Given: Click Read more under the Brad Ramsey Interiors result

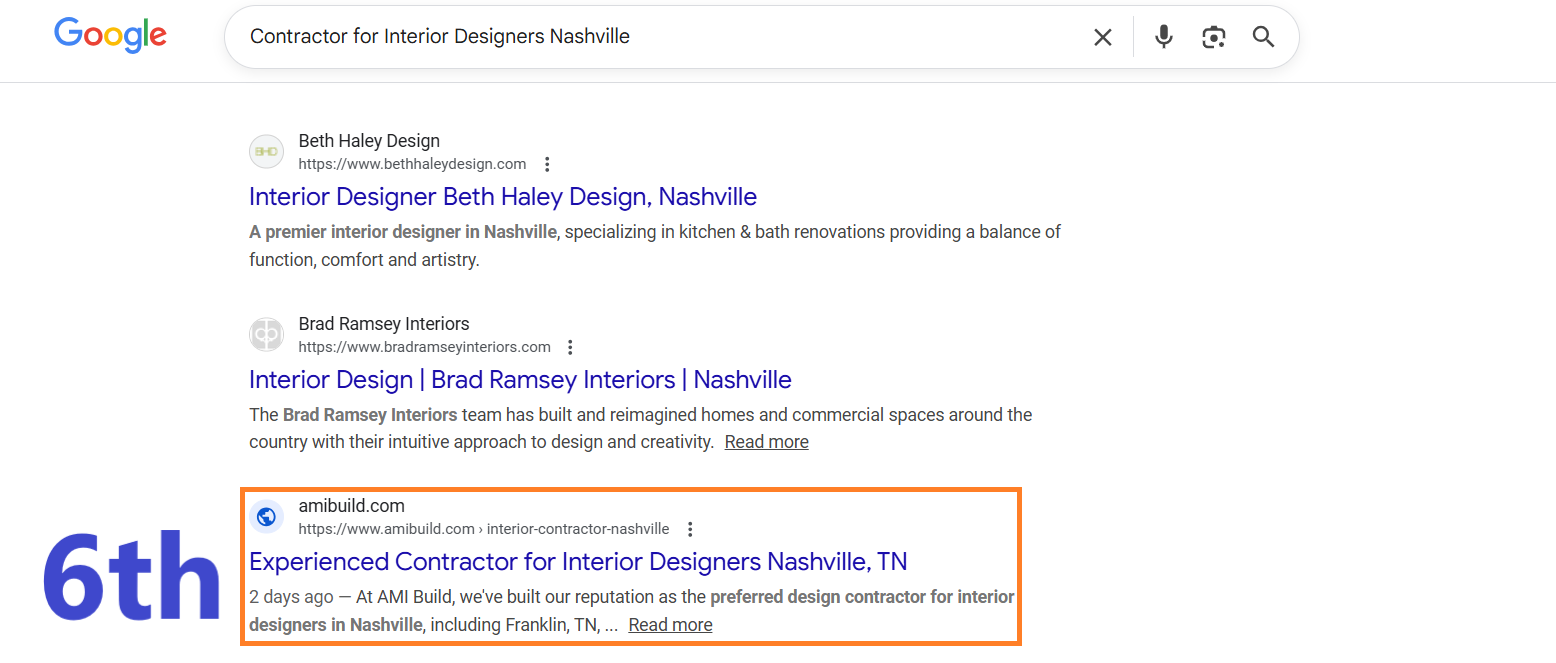Looking at the screenshot, I should point(767,442).
